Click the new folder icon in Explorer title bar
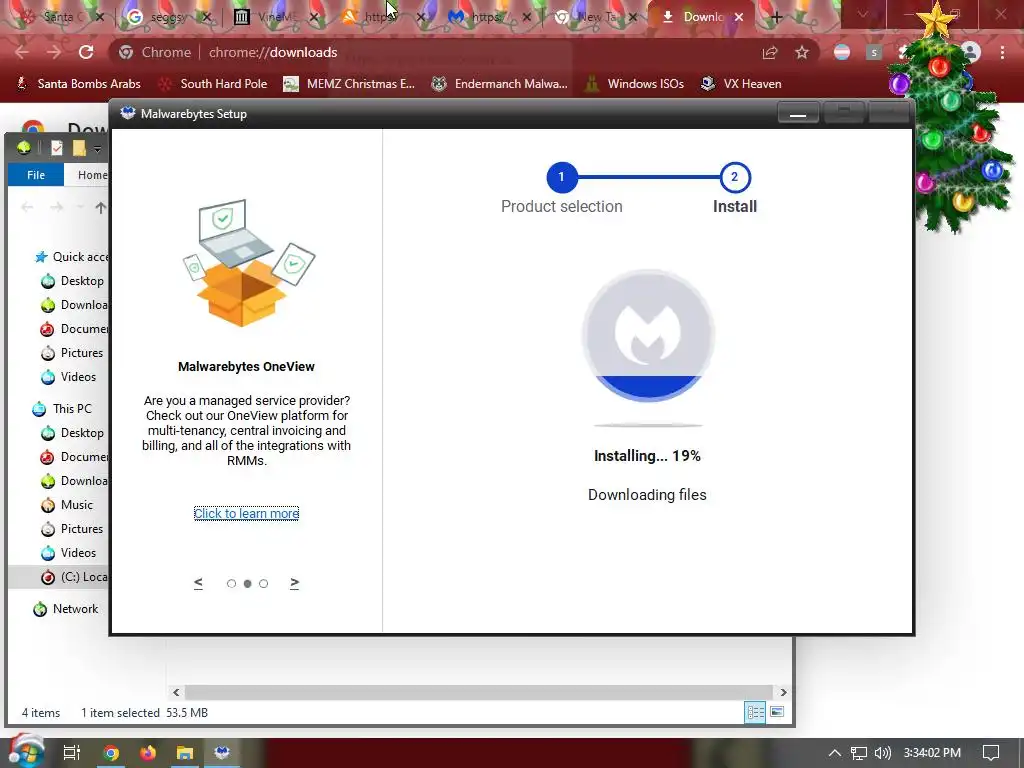Image resolution: width=1024 pixels, height=768 pixels. 79,148
